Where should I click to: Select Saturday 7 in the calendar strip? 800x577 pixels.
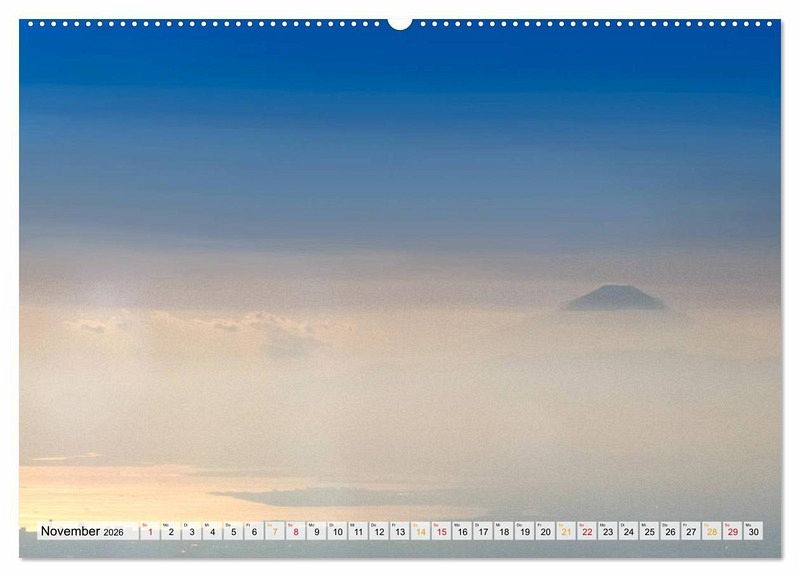coord(275,531)
